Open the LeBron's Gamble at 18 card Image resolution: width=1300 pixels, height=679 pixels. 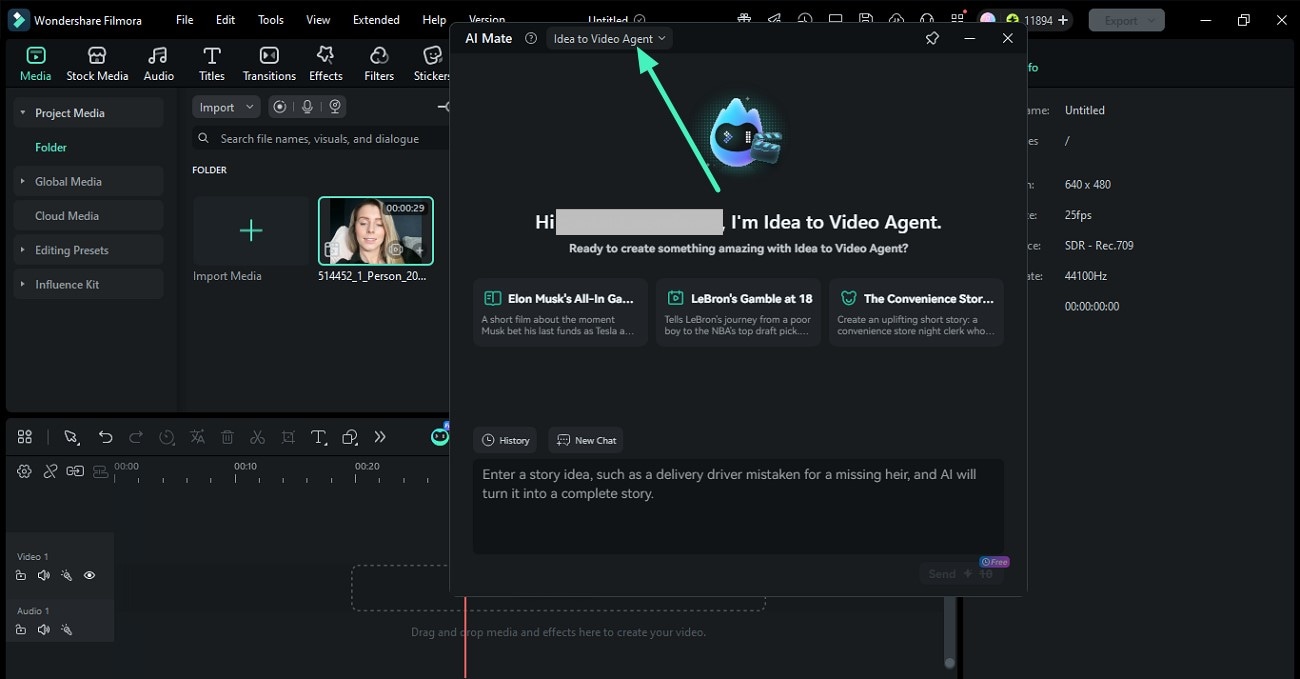738,312
